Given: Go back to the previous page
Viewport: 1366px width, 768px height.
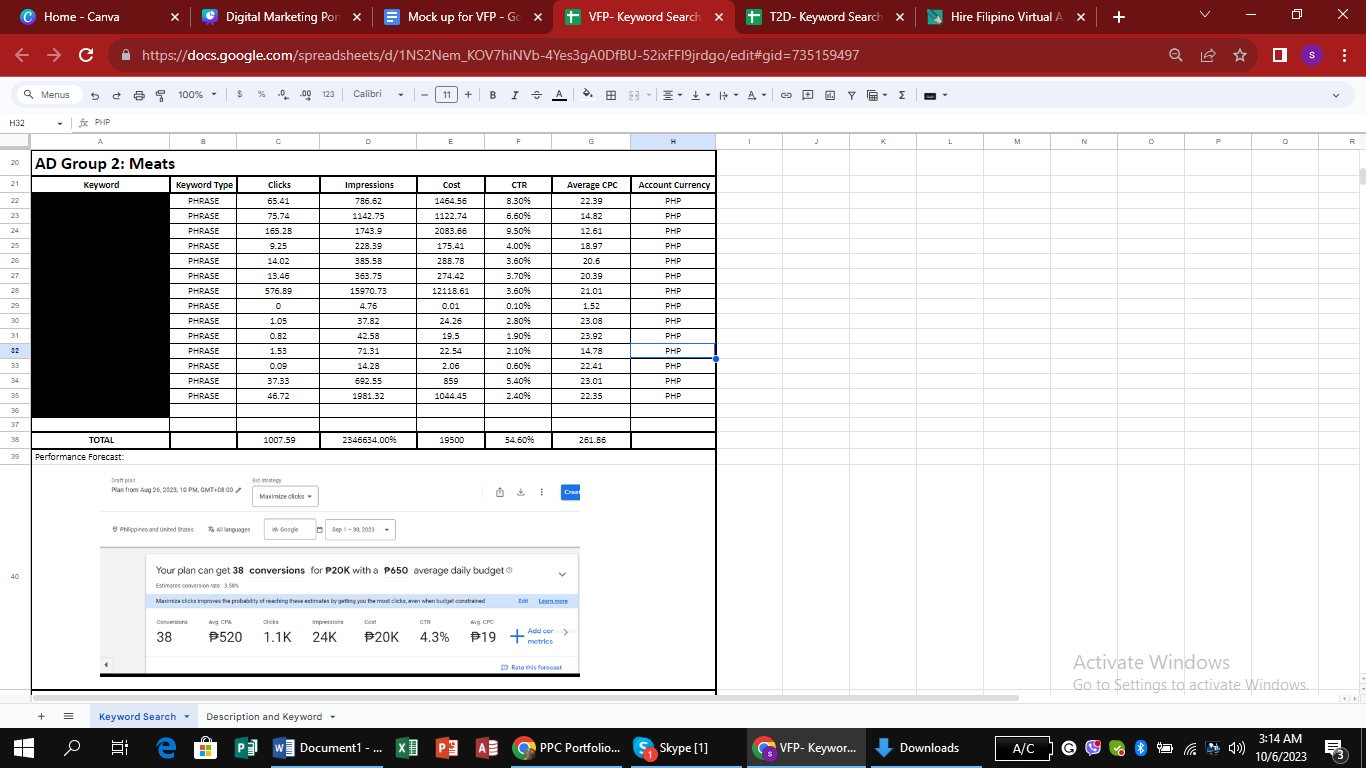Looking at the screenshot, I should pos(22,55).
